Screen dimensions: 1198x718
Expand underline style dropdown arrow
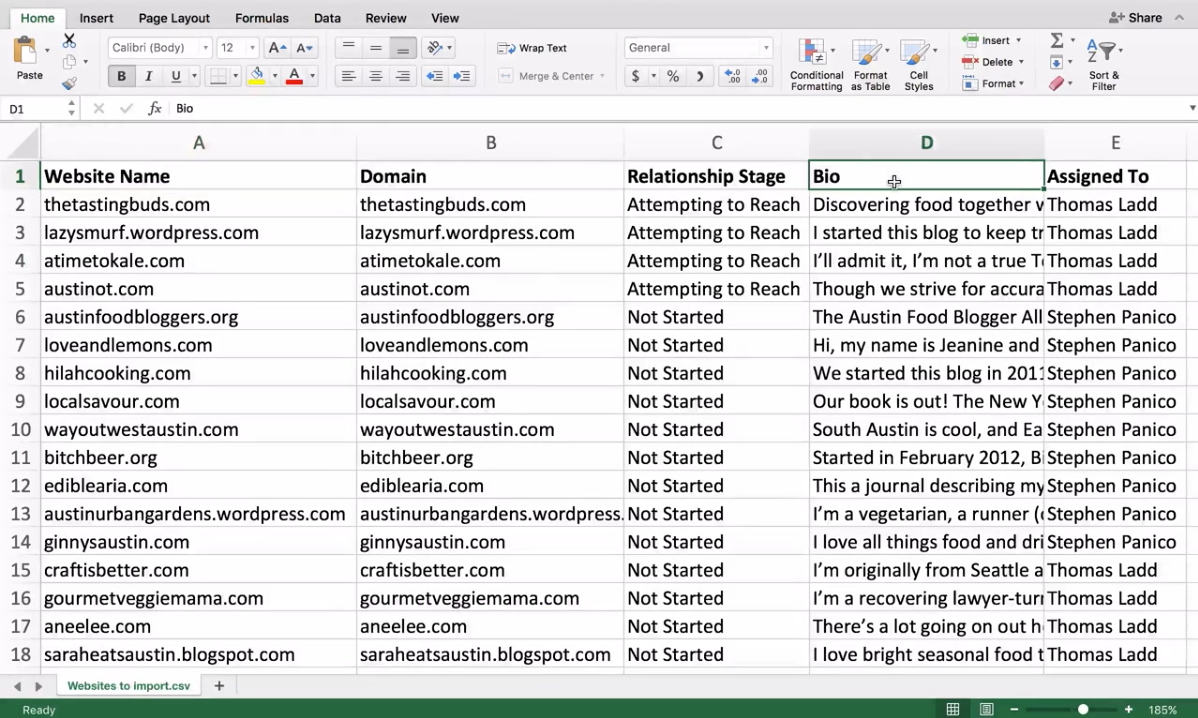[x=194, y=76]
